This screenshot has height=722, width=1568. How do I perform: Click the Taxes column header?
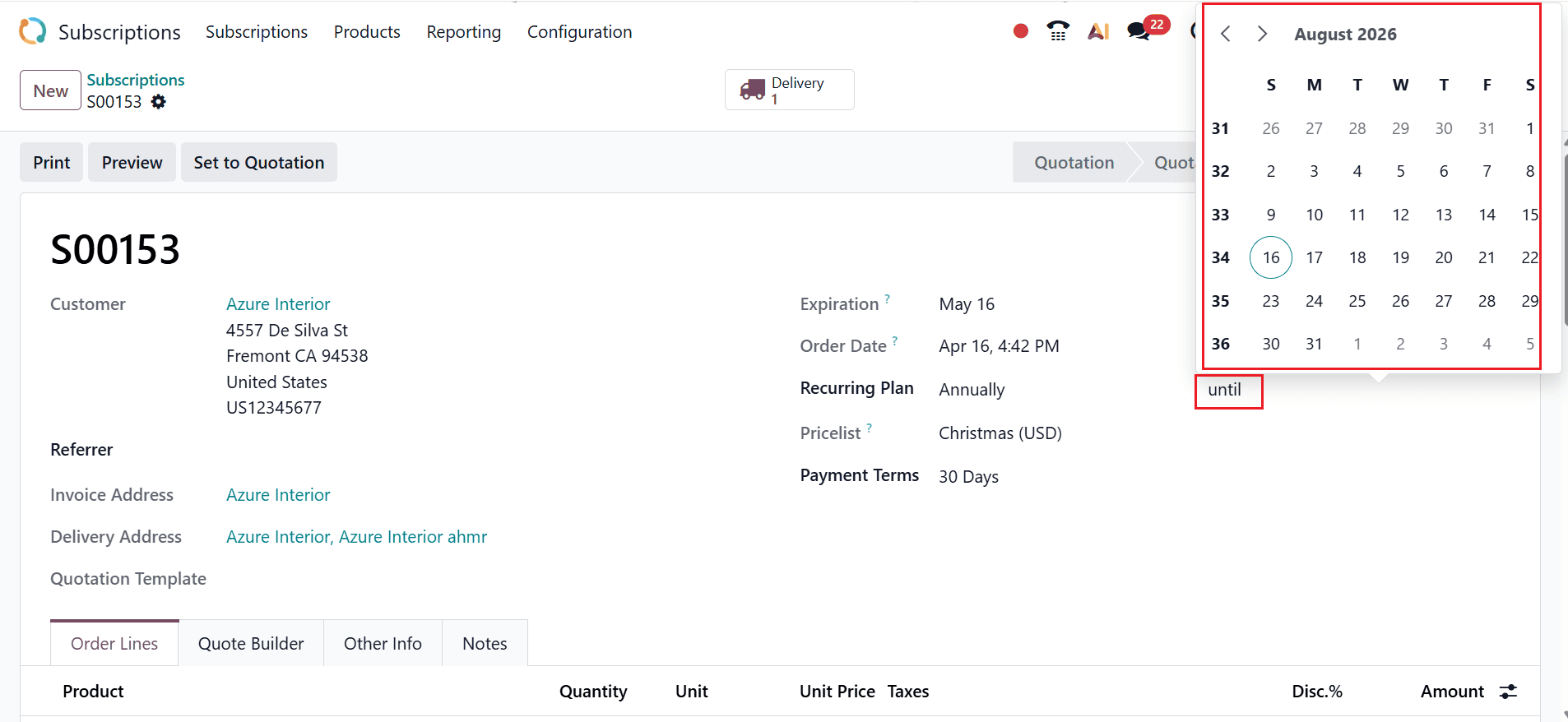coord(908,692)
